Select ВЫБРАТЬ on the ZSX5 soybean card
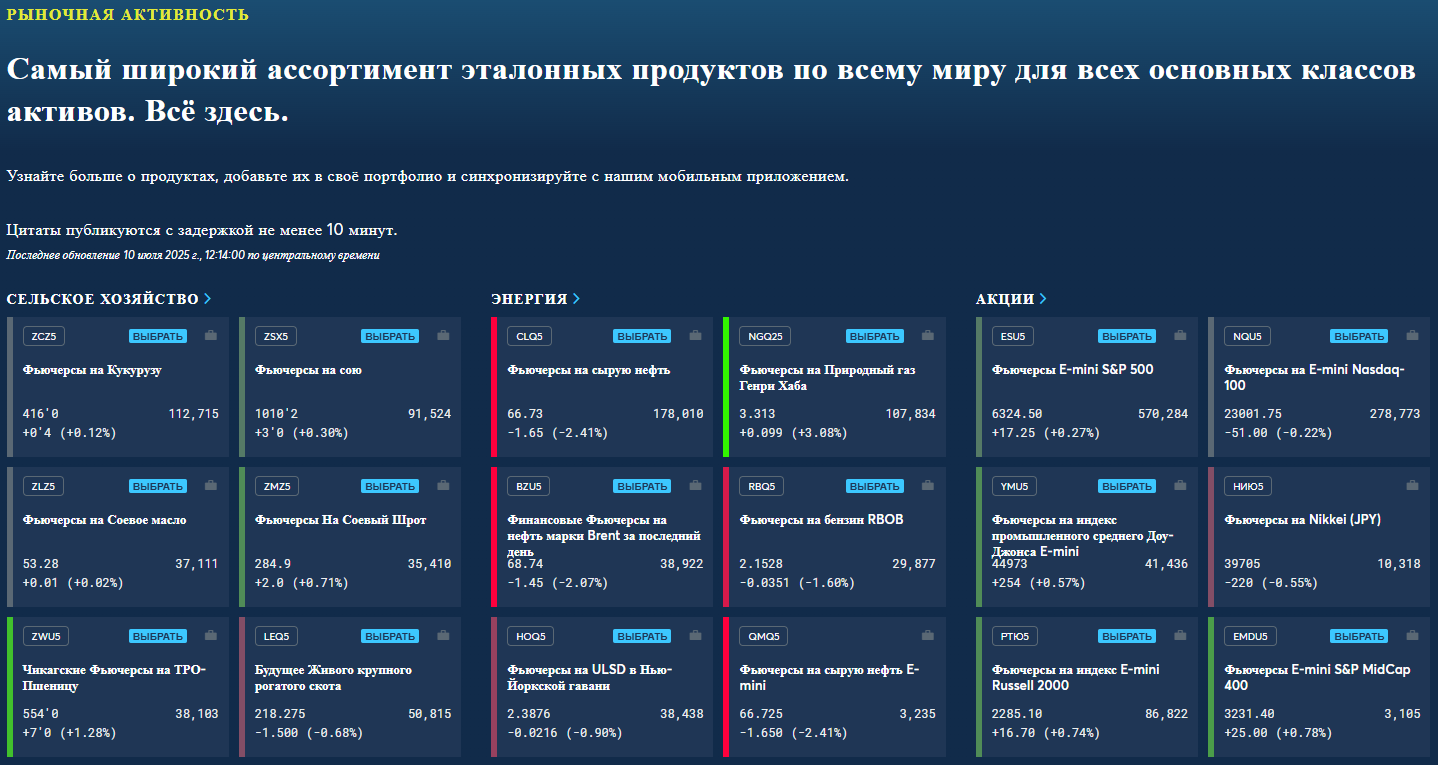This screenshot has width=1438, height=765. [390, 336]
